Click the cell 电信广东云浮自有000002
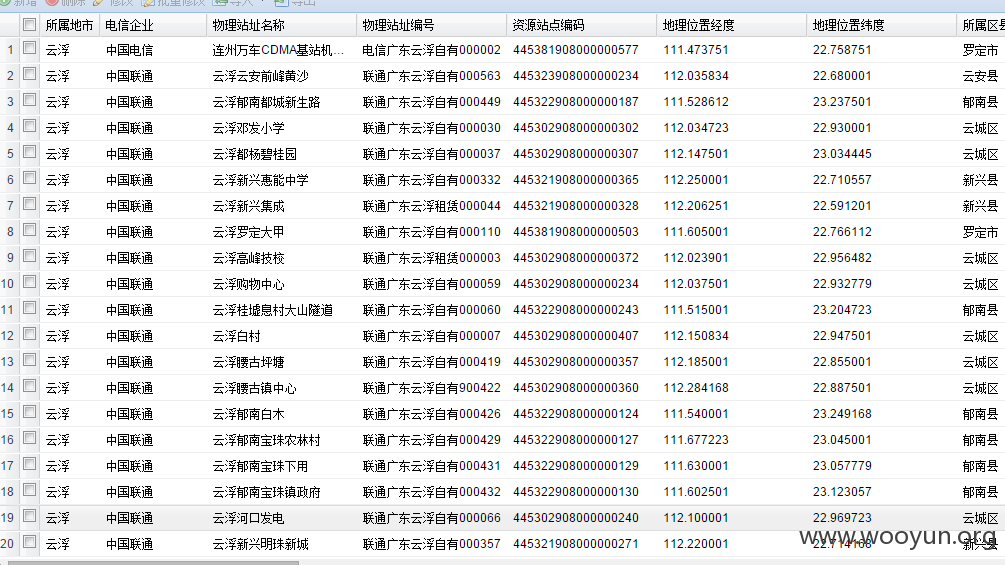 [x=431, y=50]
